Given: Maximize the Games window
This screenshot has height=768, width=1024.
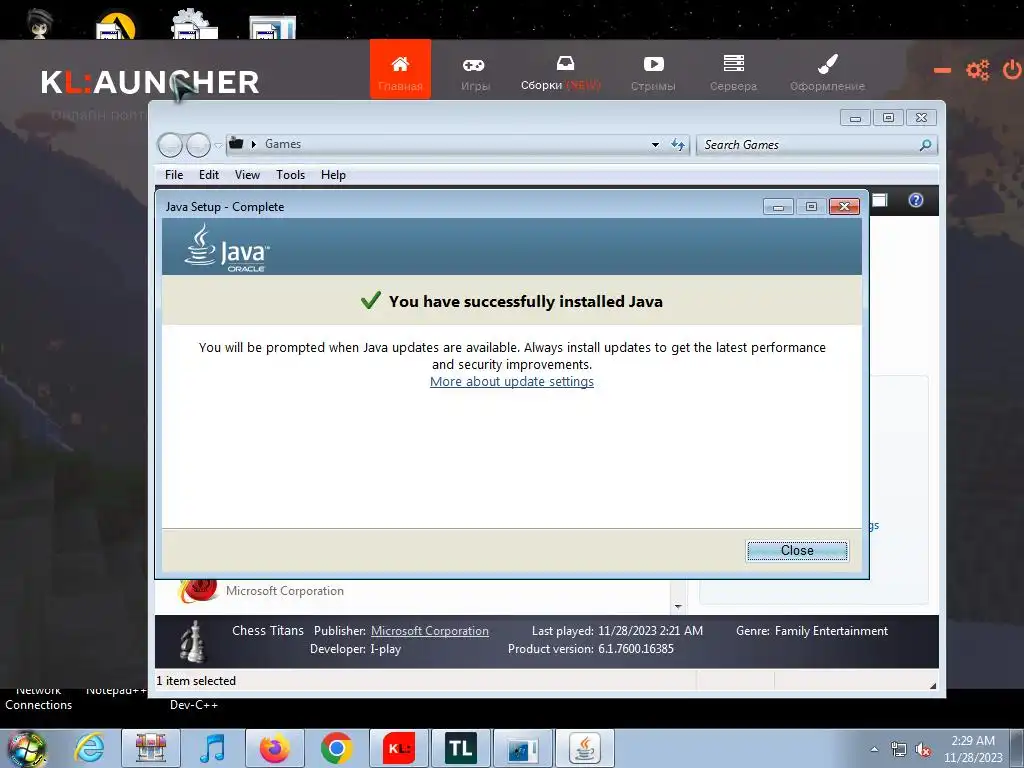Looking at the screenshot, I should 888,118.
